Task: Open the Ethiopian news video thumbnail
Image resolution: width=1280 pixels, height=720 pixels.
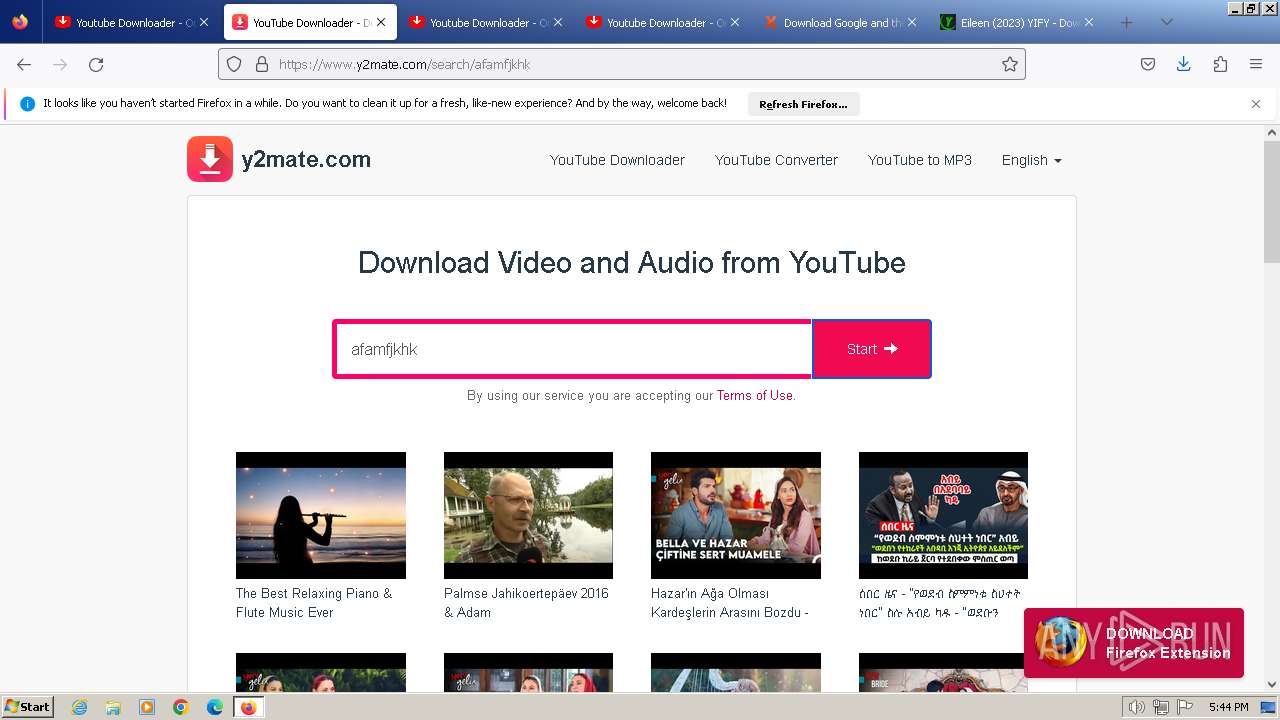Action: click(943, 515)
